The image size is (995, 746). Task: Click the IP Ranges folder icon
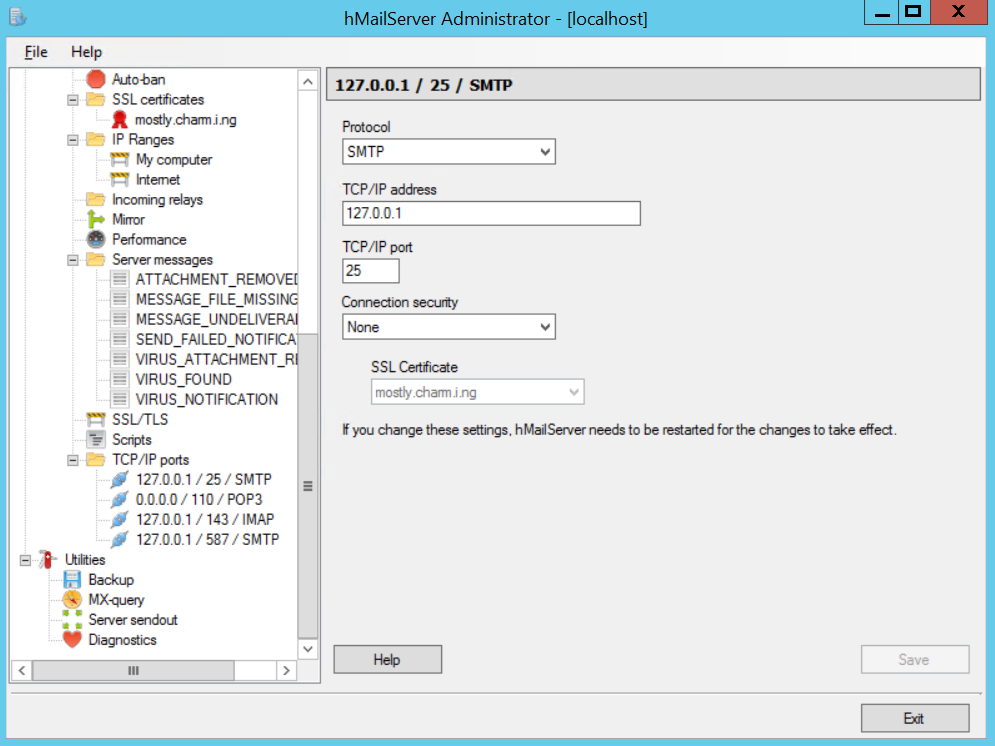pyautogui.click(x=96, y=140)
